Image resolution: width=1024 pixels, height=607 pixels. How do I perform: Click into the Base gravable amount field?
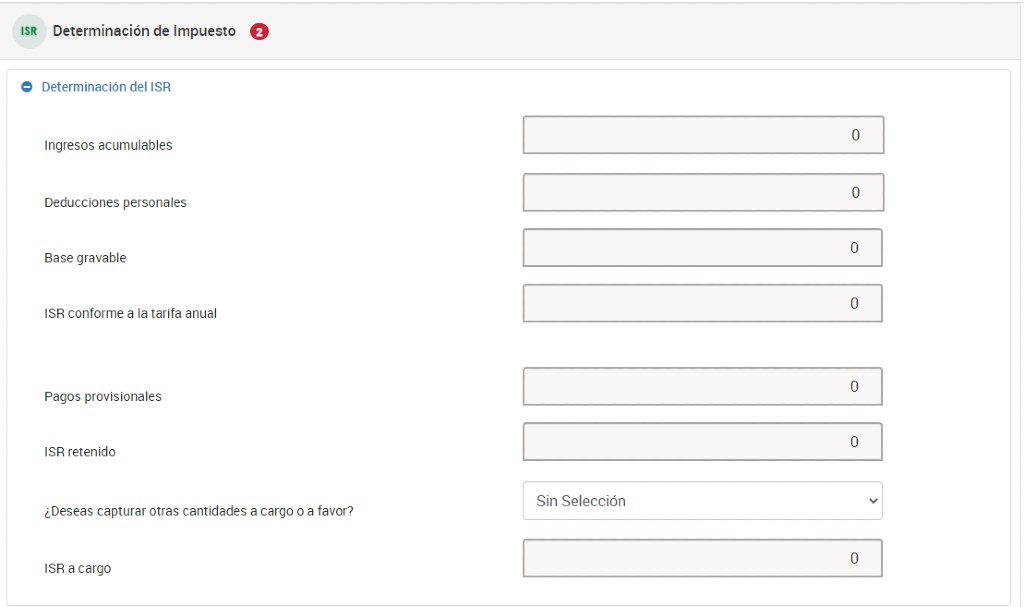(x=702, y=248)
